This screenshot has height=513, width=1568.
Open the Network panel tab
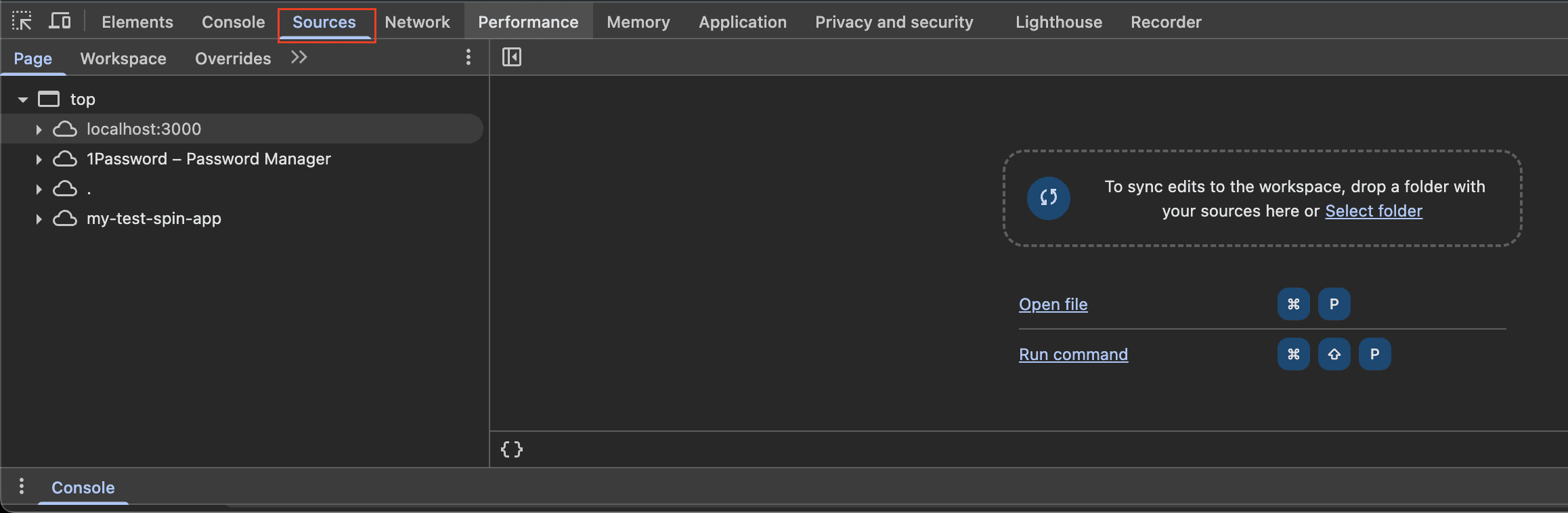pyautogui.click(x=417, y=22)
